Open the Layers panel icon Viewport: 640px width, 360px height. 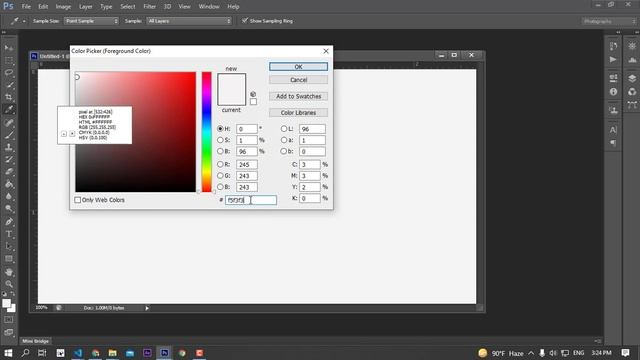pyautogui.click(x=632, y=78)
